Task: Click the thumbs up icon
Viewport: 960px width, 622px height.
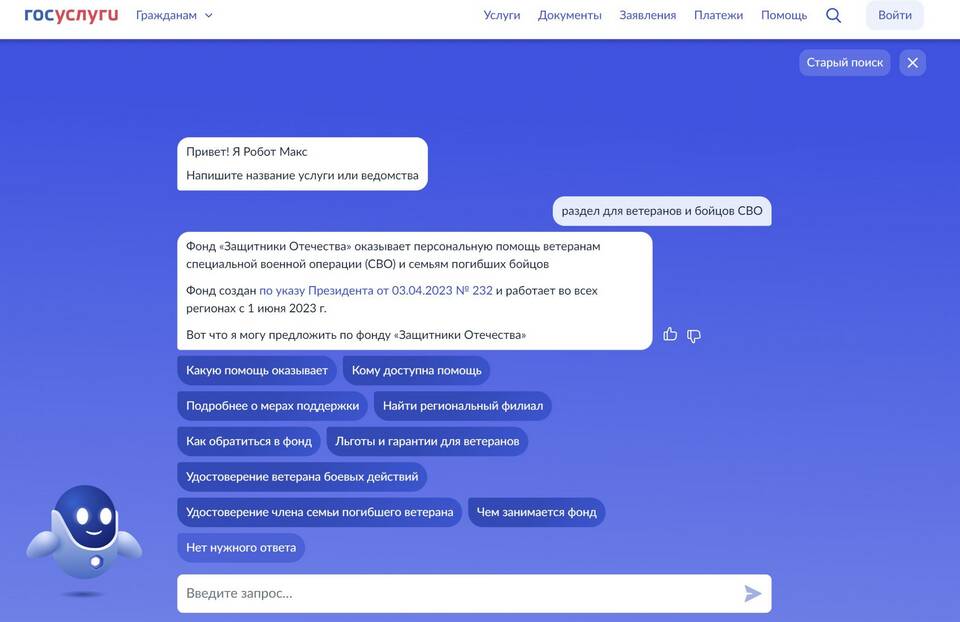Action: pyautogui.click(x=670, y=335)
